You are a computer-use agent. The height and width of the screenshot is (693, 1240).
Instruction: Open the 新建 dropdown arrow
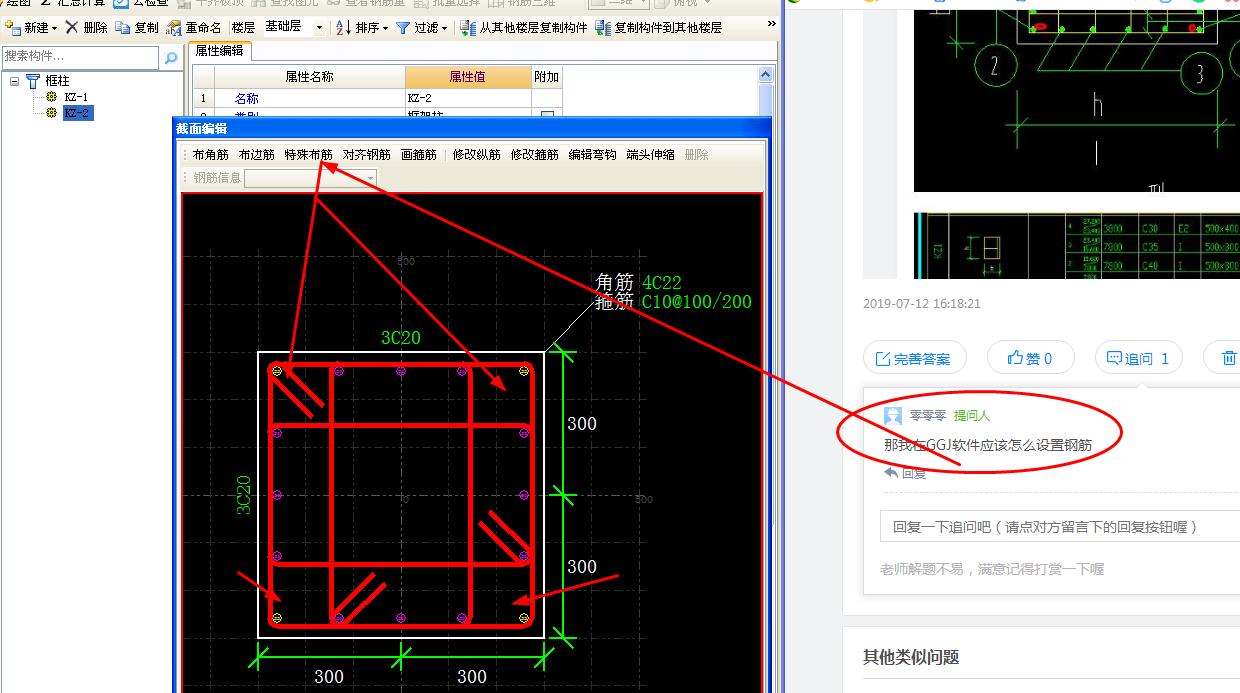tap(54, 28)
